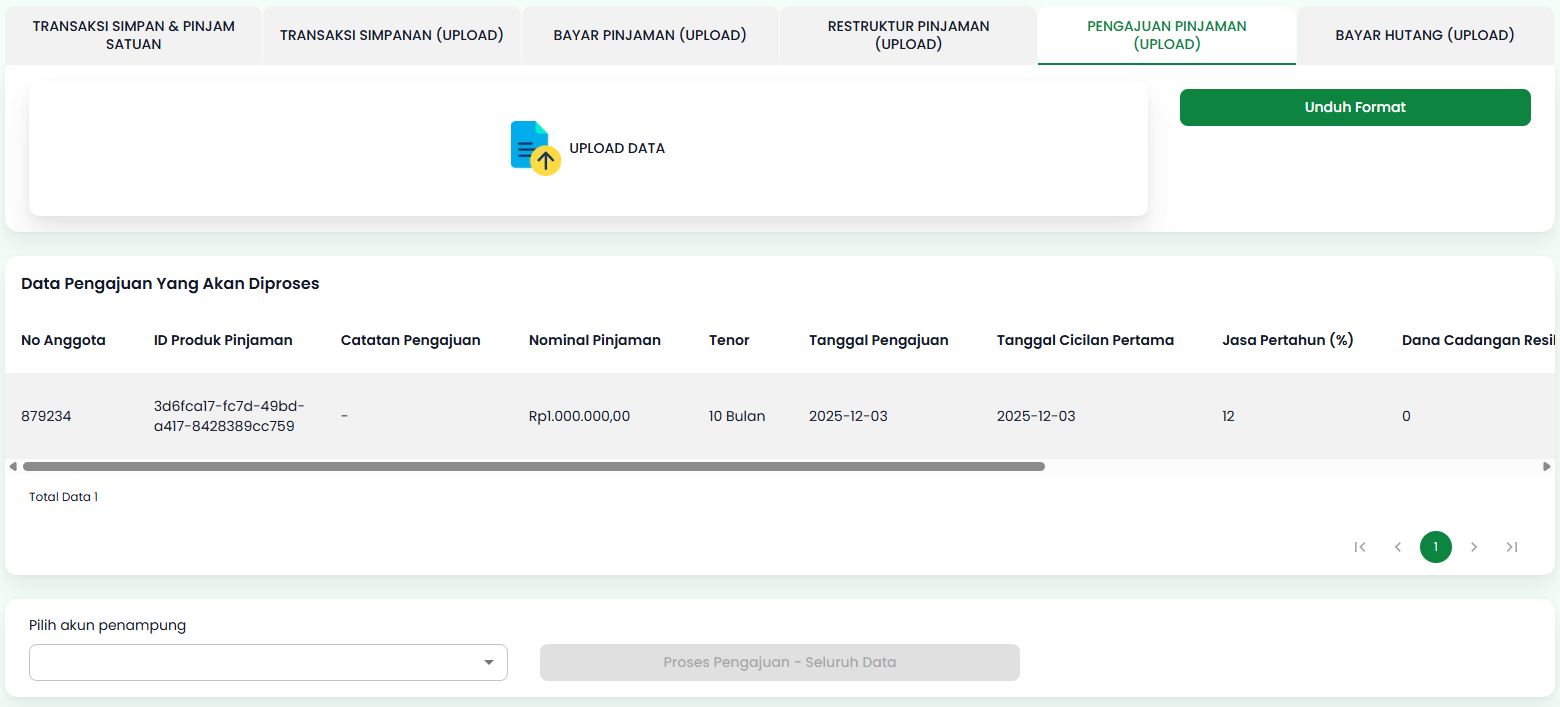Click the Upload Data file icon
Screen dimensions: 1560x707
(x=531, y=145)
